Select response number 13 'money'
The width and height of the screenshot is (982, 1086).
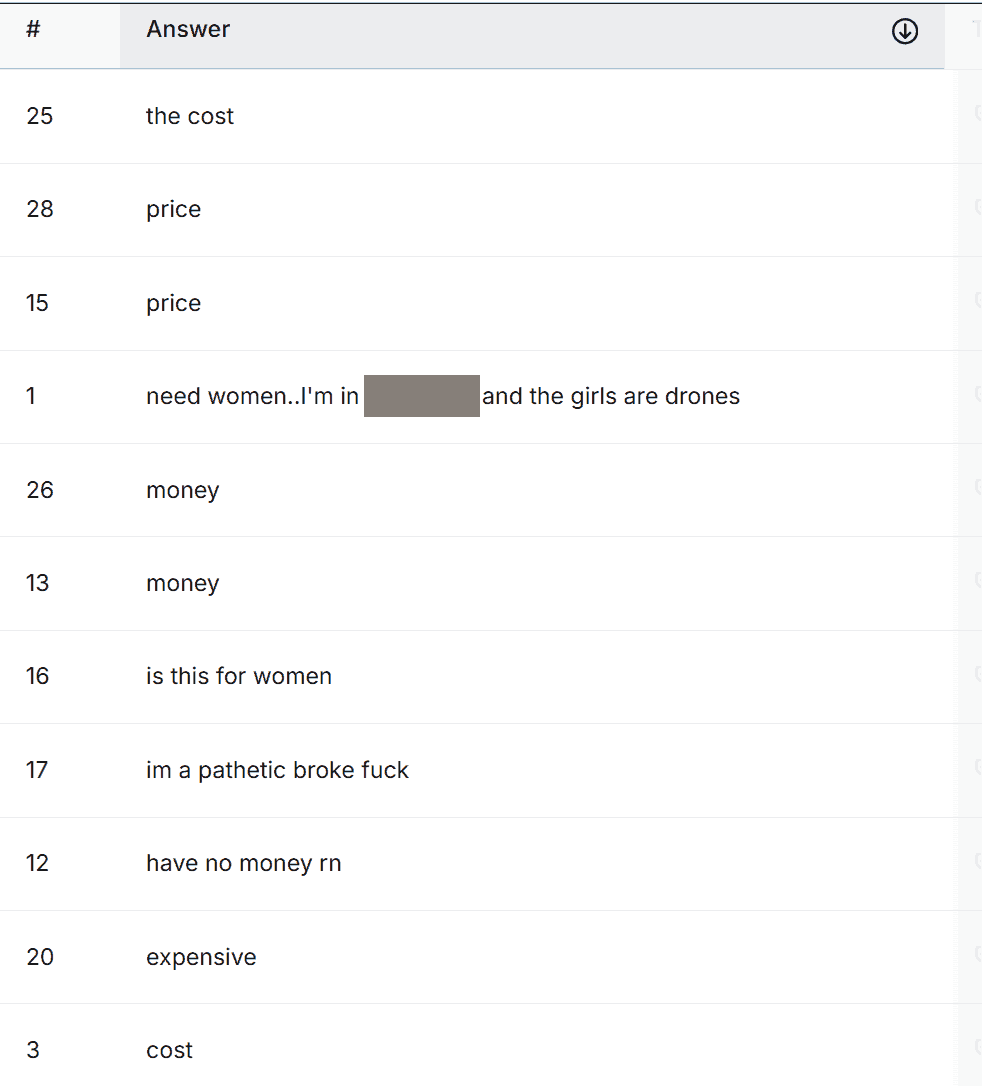(491, 583)
